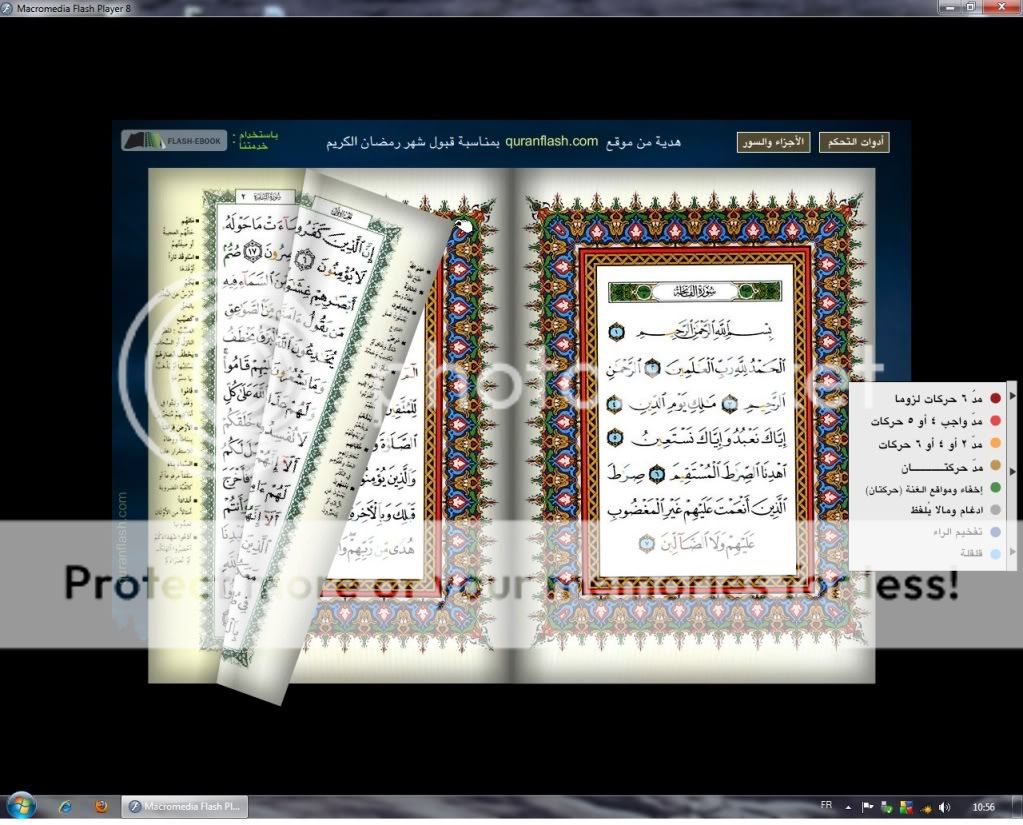Select the ادغام ومالا يلفظ legend label
1023x825 pixels.
[x=947, y=511]
